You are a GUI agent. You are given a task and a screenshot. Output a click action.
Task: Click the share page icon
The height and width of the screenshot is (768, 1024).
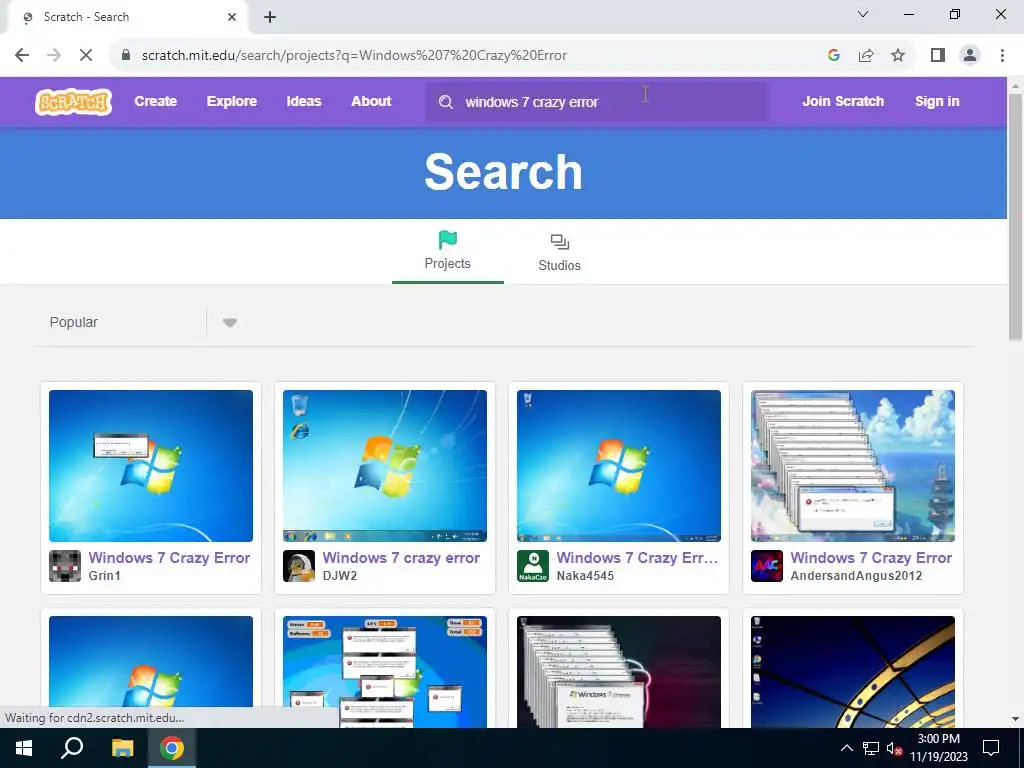[x=866, y=55]
